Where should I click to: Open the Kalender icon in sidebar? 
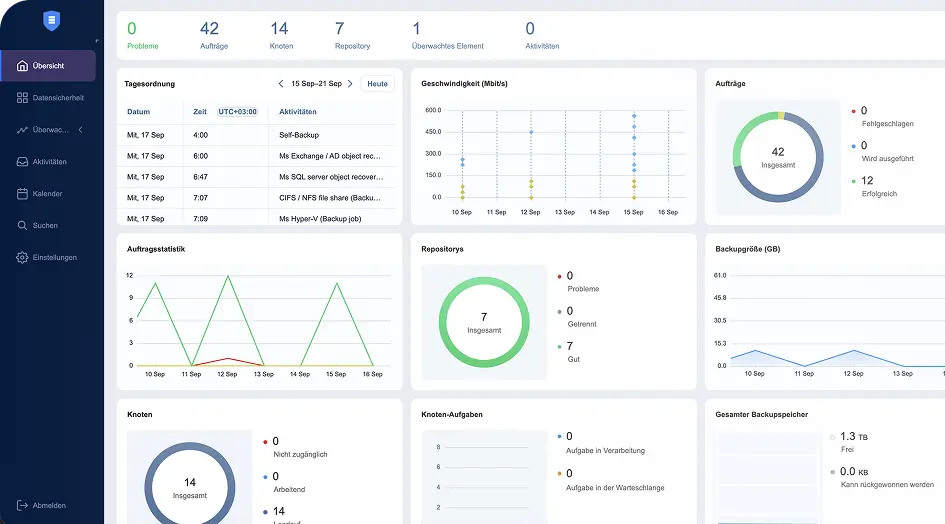[22, 194]
